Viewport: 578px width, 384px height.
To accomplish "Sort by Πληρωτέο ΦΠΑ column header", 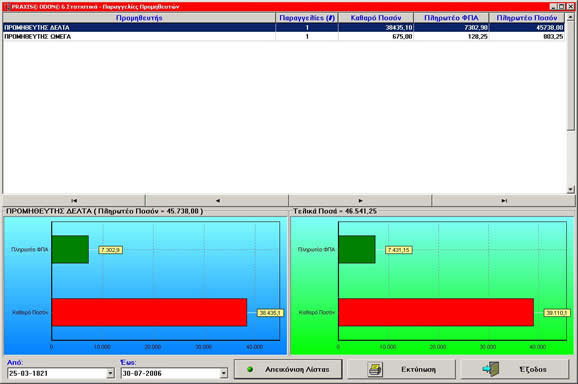I will pyautogui.click(x=451, y=18).
